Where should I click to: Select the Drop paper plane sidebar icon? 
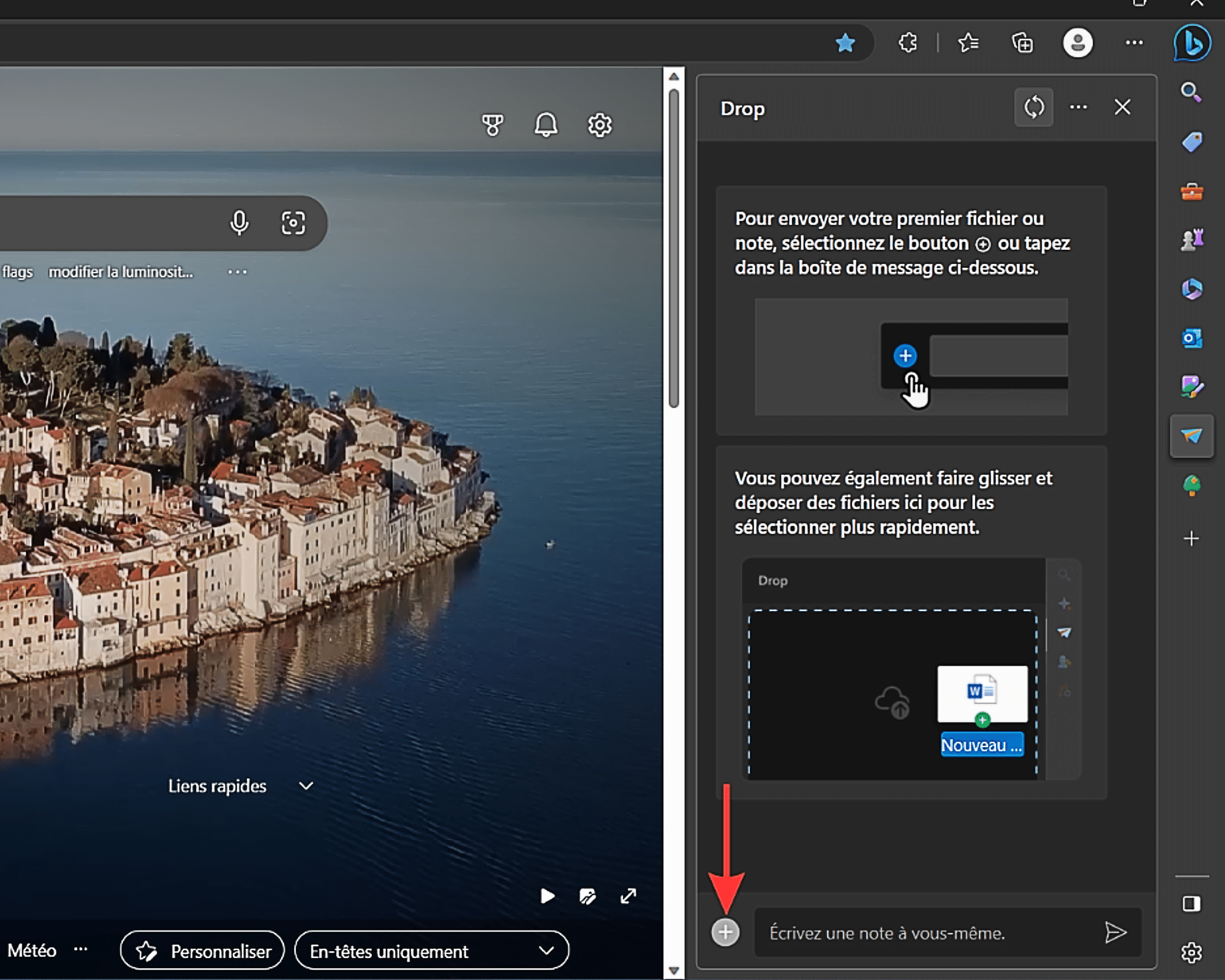coord(1191,435)
